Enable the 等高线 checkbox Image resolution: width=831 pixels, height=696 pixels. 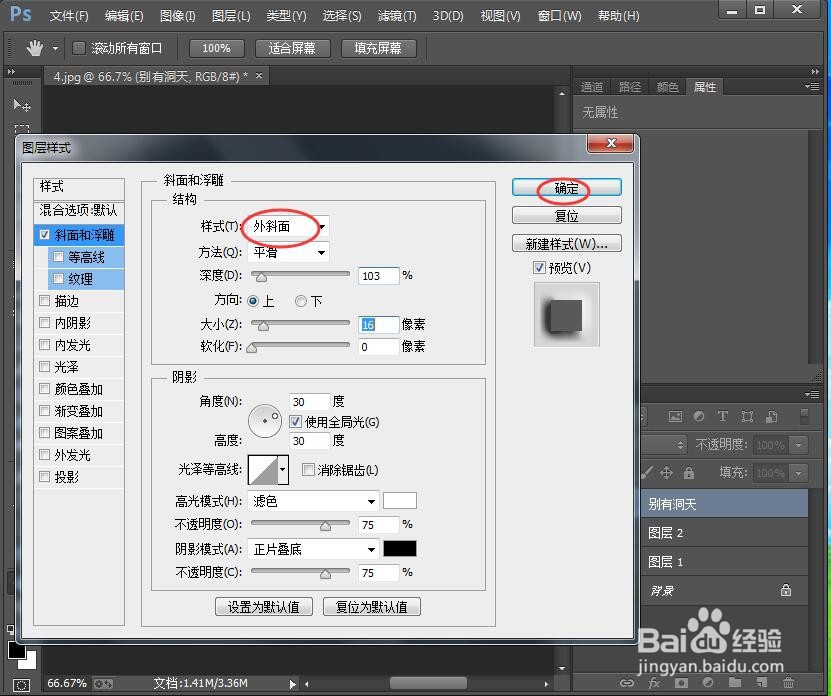(x=58, y=257)
